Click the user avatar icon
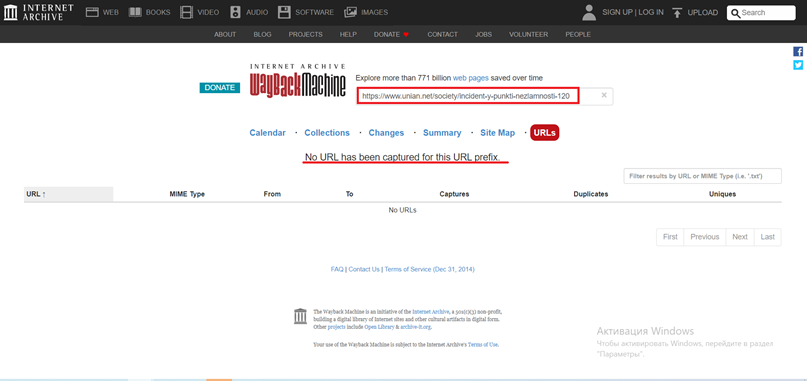Viewport: 807px width, 381px height. 589,12
